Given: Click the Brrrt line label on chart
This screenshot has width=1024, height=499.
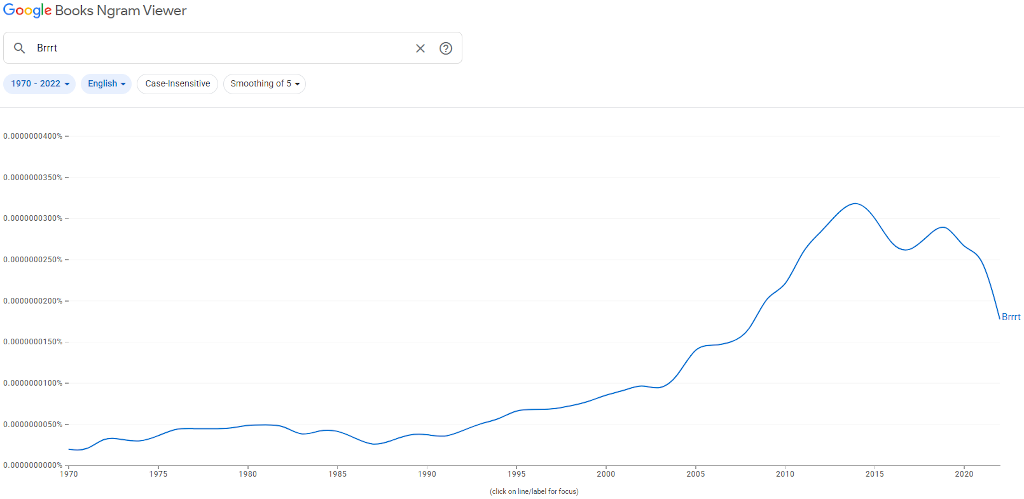Looking at the screenshot, I should pyautogui.click(x=1011, y=317).
